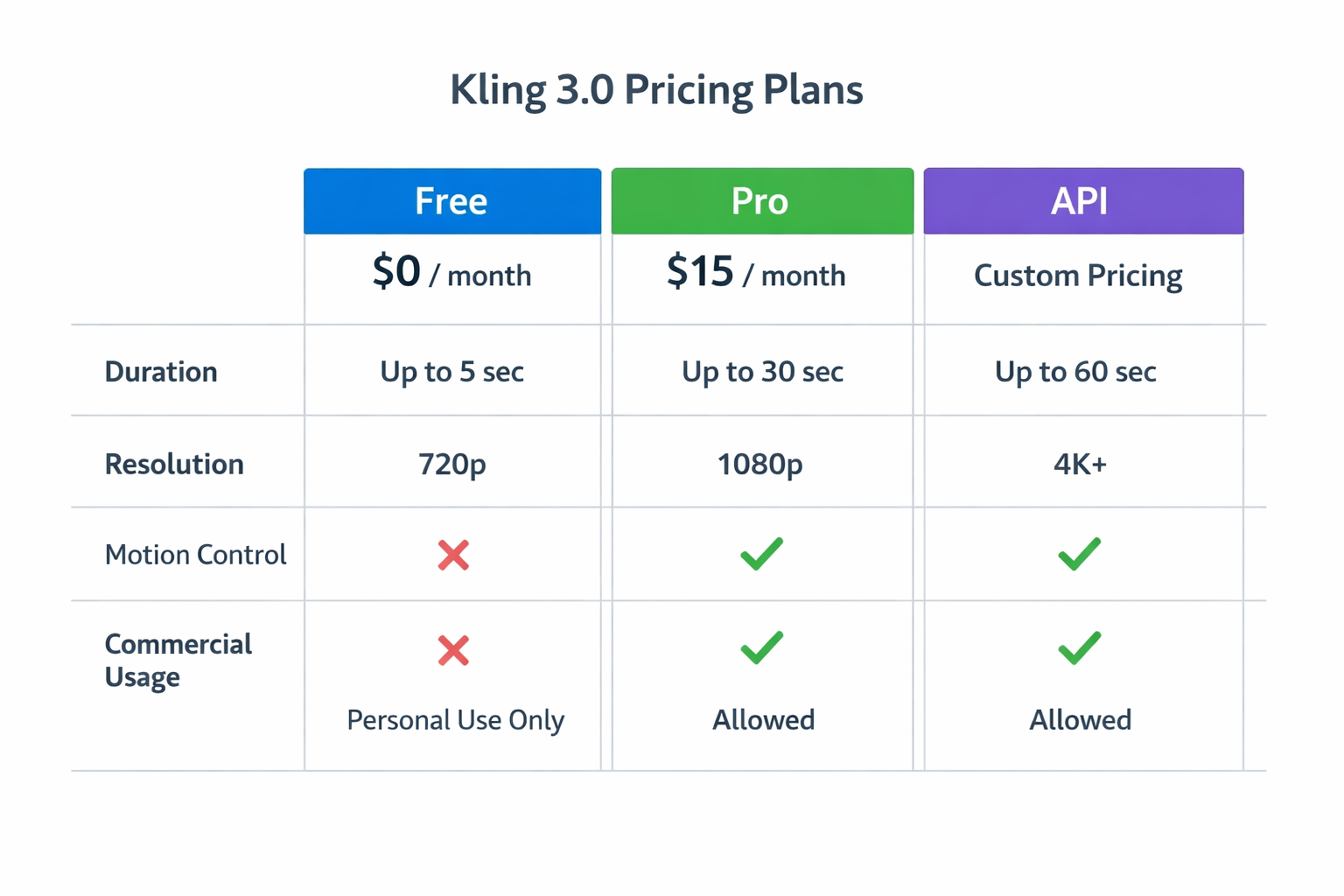The image size is (1344, 896).
Task: Select the purple API plan header
Action: point(1082,201)
